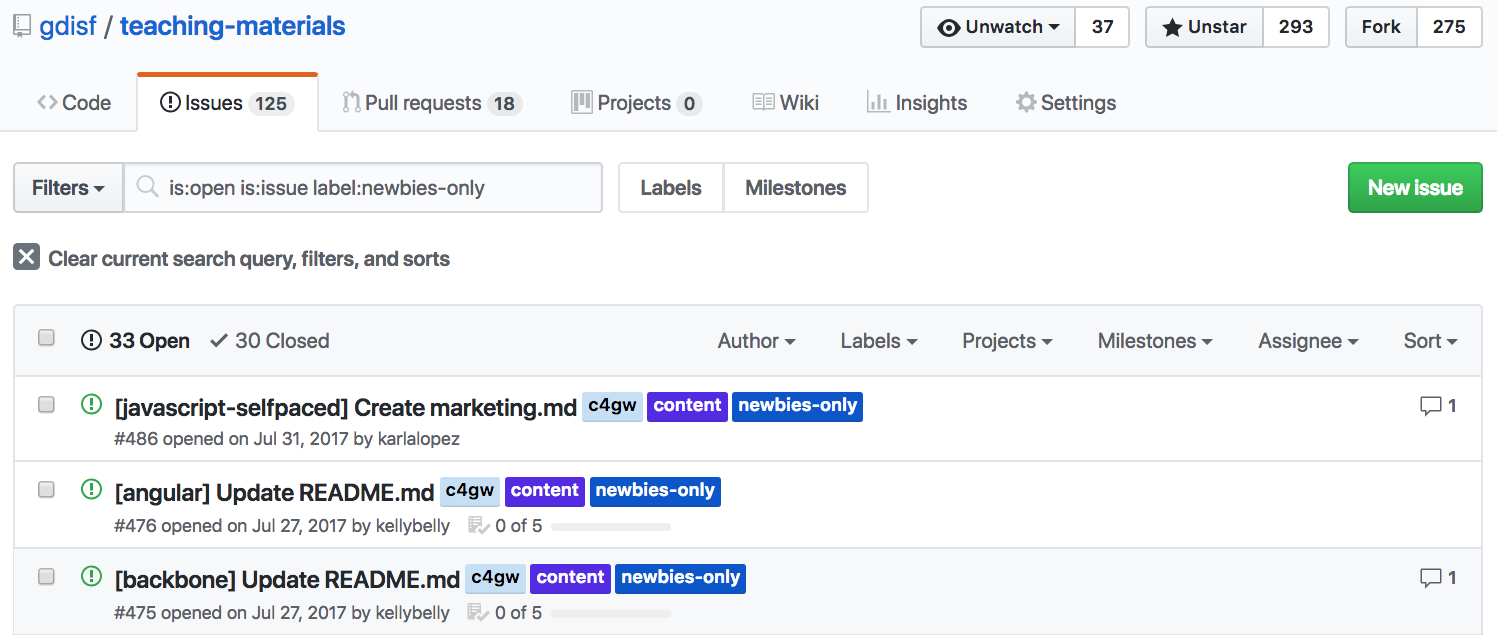Open the Filters dropdown
Screen dimensions: 1497x635
point(68,188)
